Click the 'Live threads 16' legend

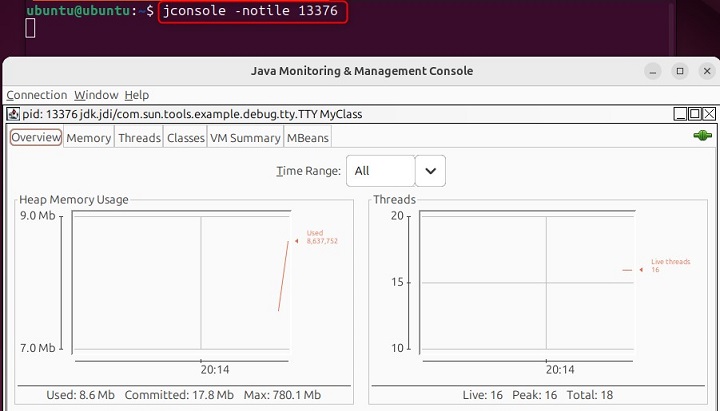[670, 265]
